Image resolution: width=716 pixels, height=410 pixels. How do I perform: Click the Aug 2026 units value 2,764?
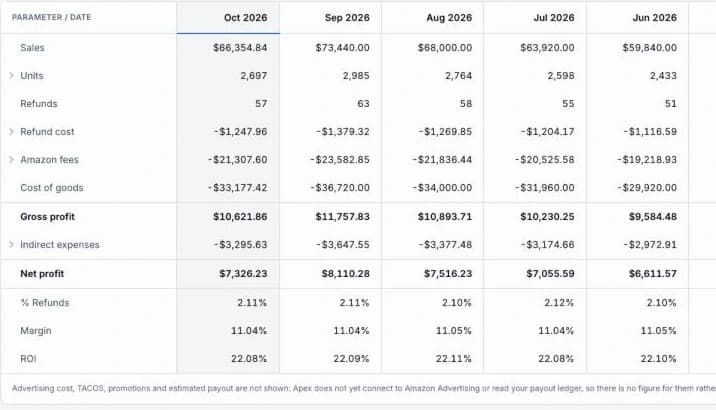[x=458, y=76]
